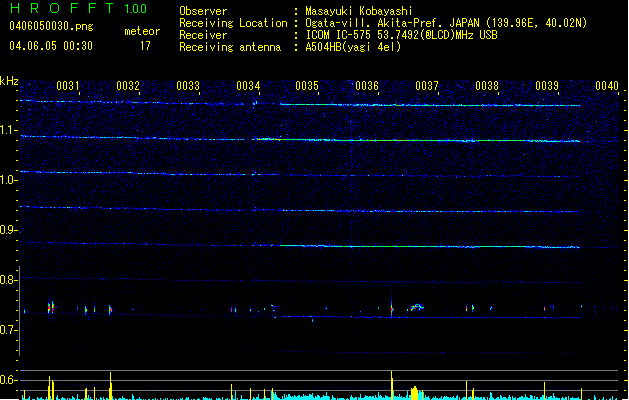Click the Observer field label
This screenshot has width=629, height=400.
click(x=203, y=11)
